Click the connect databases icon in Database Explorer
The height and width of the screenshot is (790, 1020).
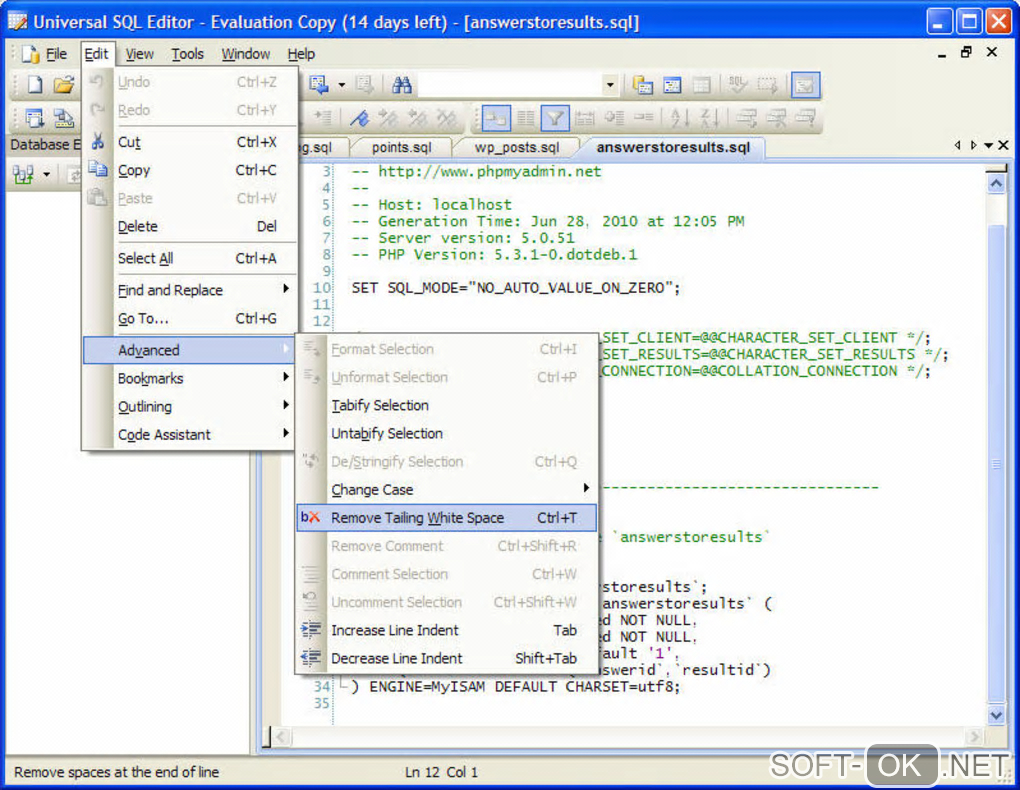(x=23, y=174)
